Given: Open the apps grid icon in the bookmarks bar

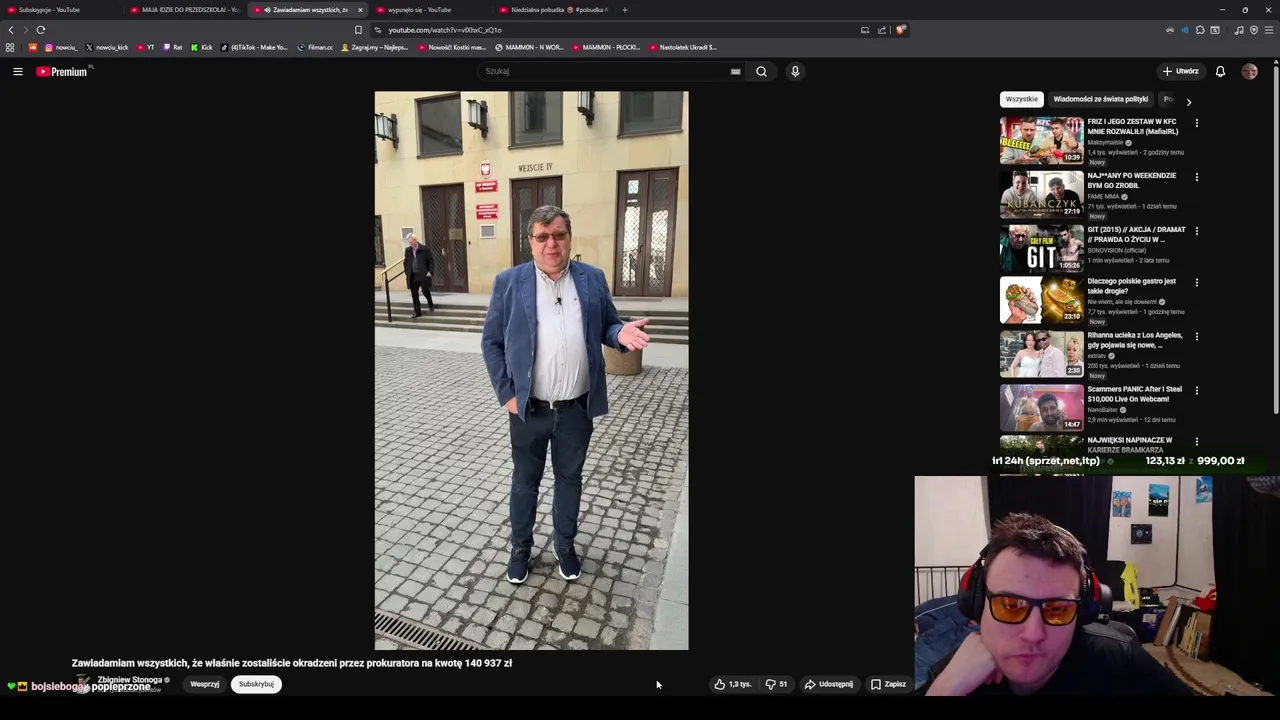Looking at the screenshot, I should 10,47.
